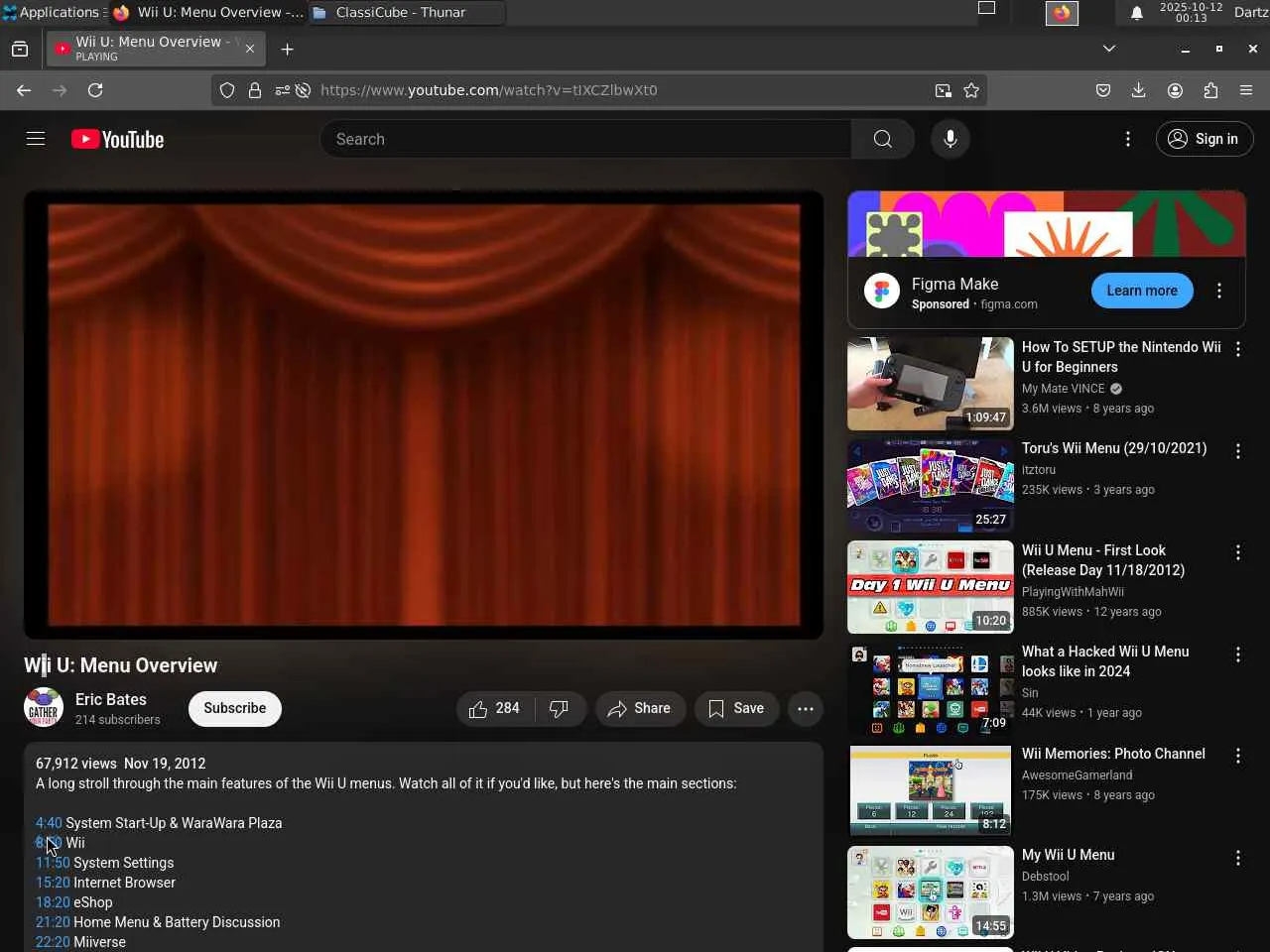Open the Firefox application menu

coord(1246,90)
